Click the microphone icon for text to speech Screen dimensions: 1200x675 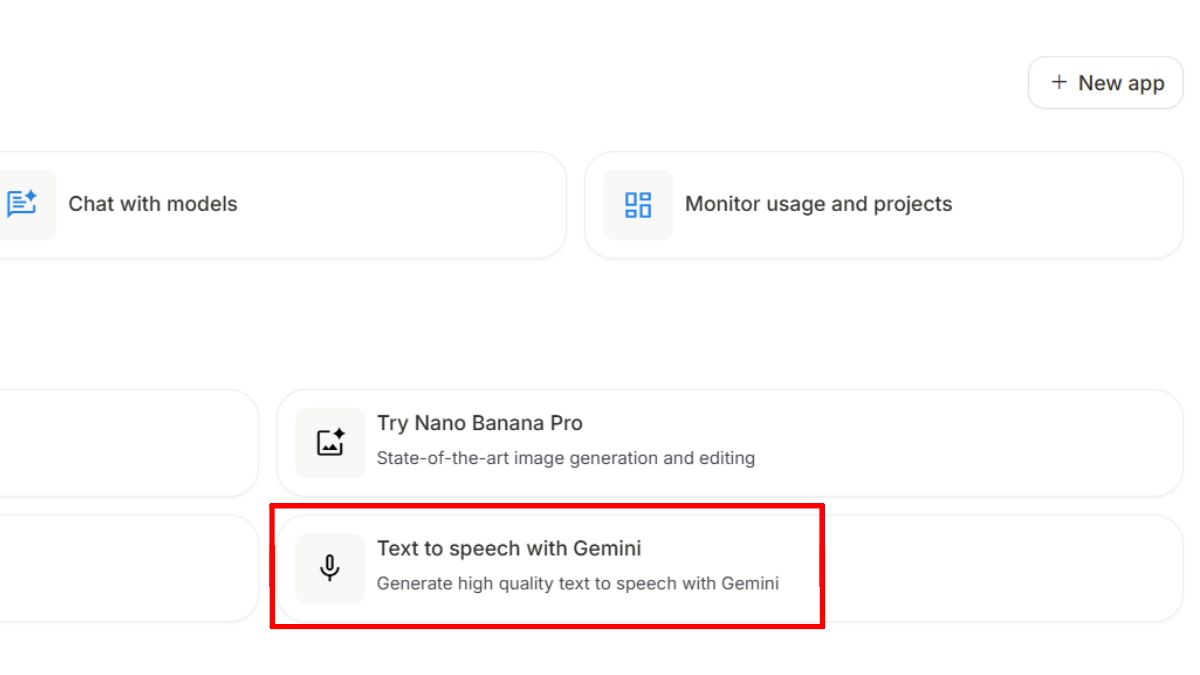[x=330, y=568]
